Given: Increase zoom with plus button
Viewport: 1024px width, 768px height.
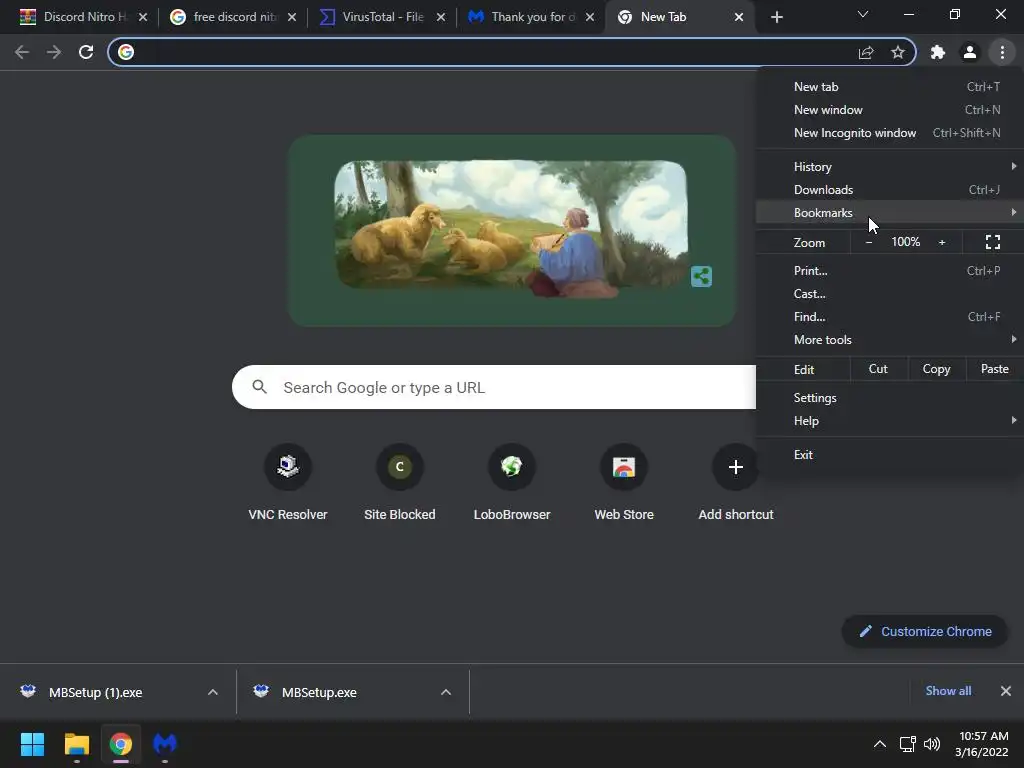Looking at the screenshot, I should coord(942,242).
